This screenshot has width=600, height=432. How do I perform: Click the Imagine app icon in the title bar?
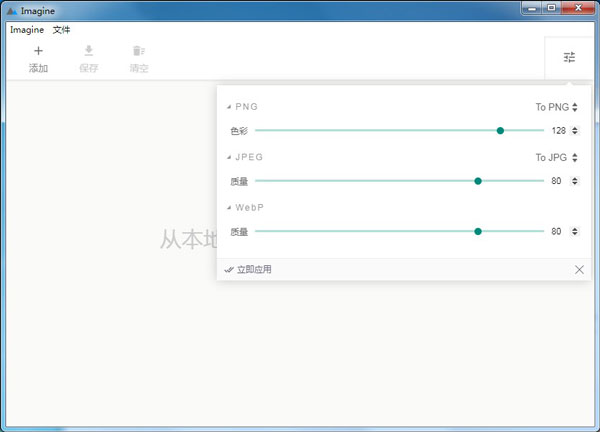(12, 11)
